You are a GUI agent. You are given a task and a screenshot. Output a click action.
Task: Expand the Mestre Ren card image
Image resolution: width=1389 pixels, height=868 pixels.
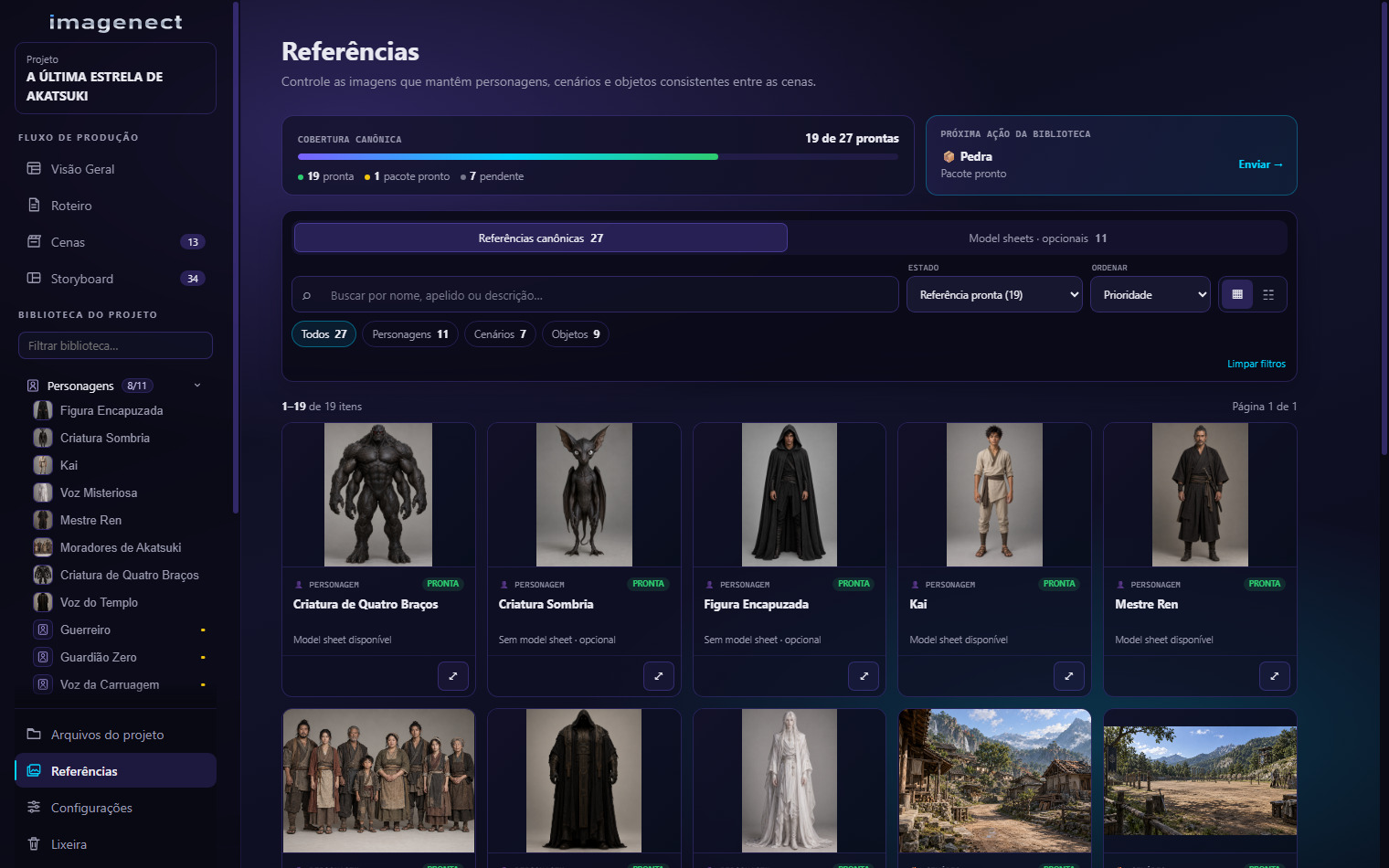tap(1275, 676)
